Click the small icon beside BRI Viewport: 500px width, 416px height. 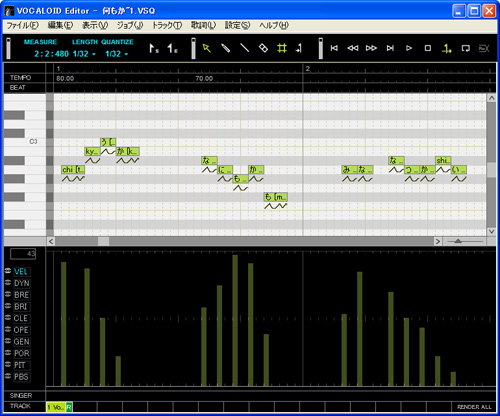pos(8,306)
